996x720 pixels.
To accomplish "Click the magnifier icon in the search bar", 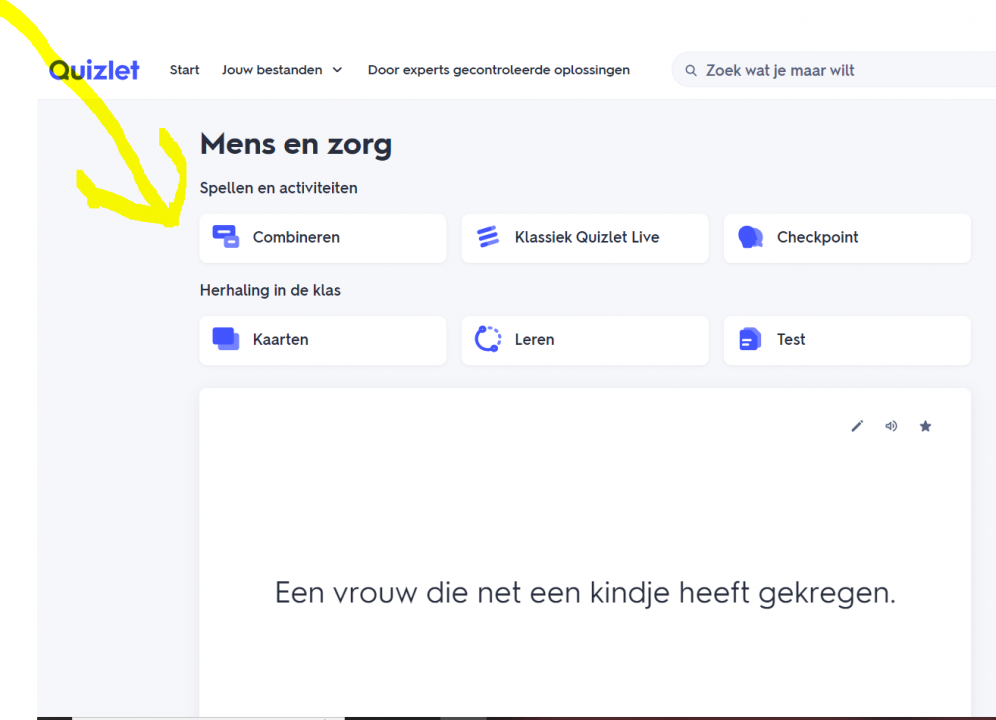I will (691, 70).
